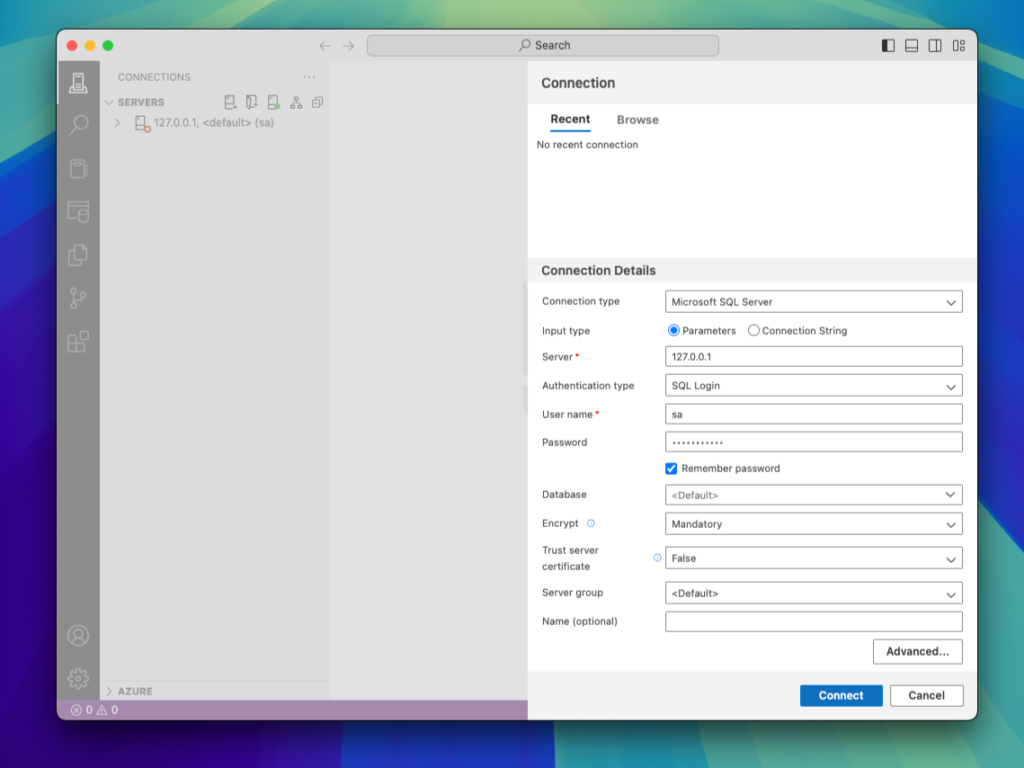1024x768 pixels.
Task: Click the Cancel button
Action: (926, 696)
